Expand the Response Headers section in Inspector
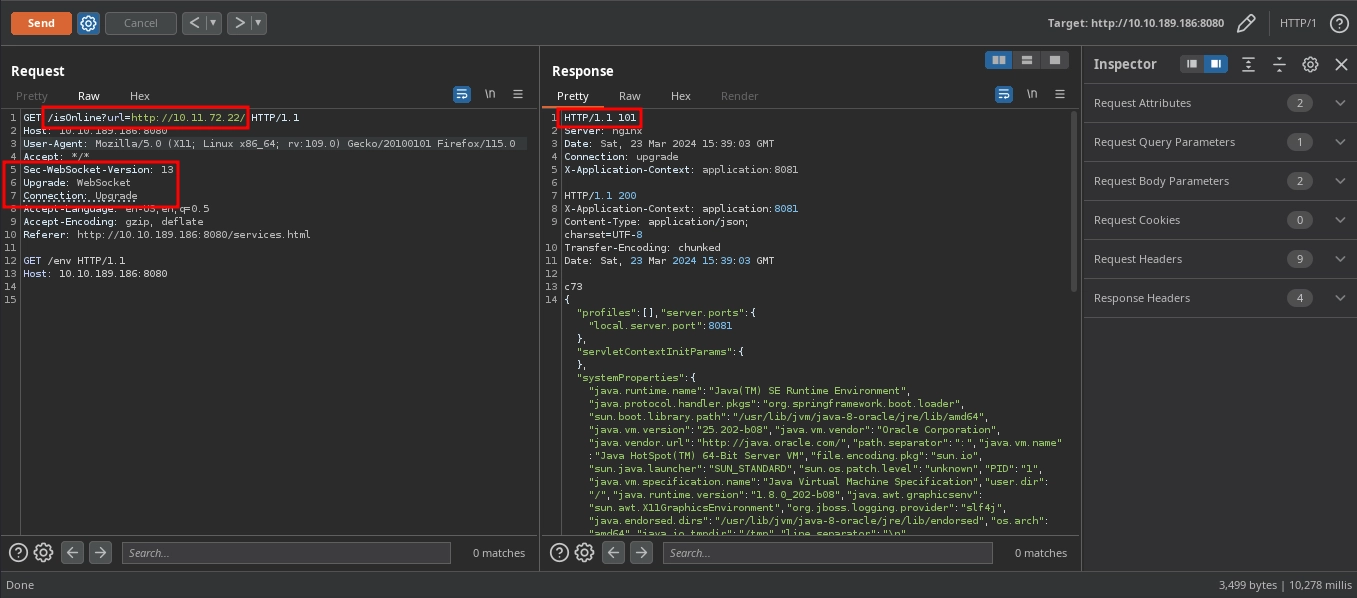Viewport: 1357px width, 598px height. 1340,297
